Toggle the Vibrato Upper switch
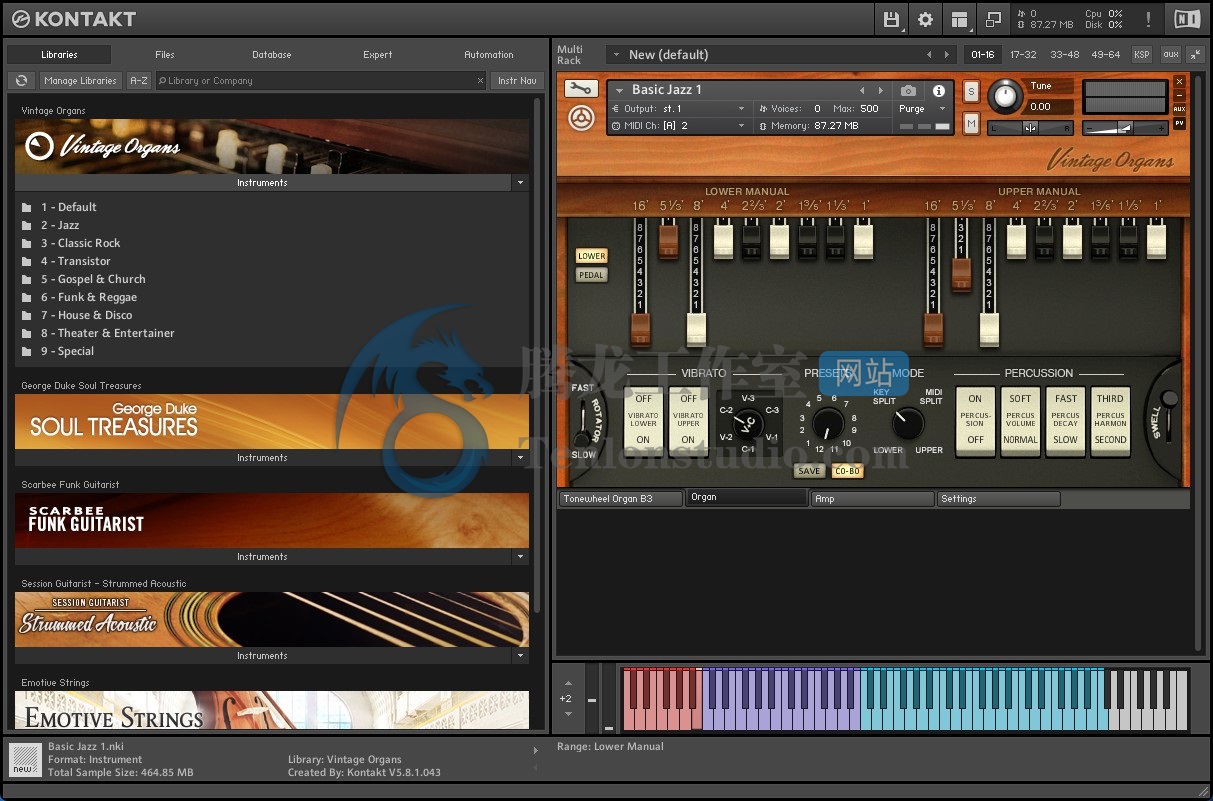Screen dimensions: 1213x801 [688, 420]
